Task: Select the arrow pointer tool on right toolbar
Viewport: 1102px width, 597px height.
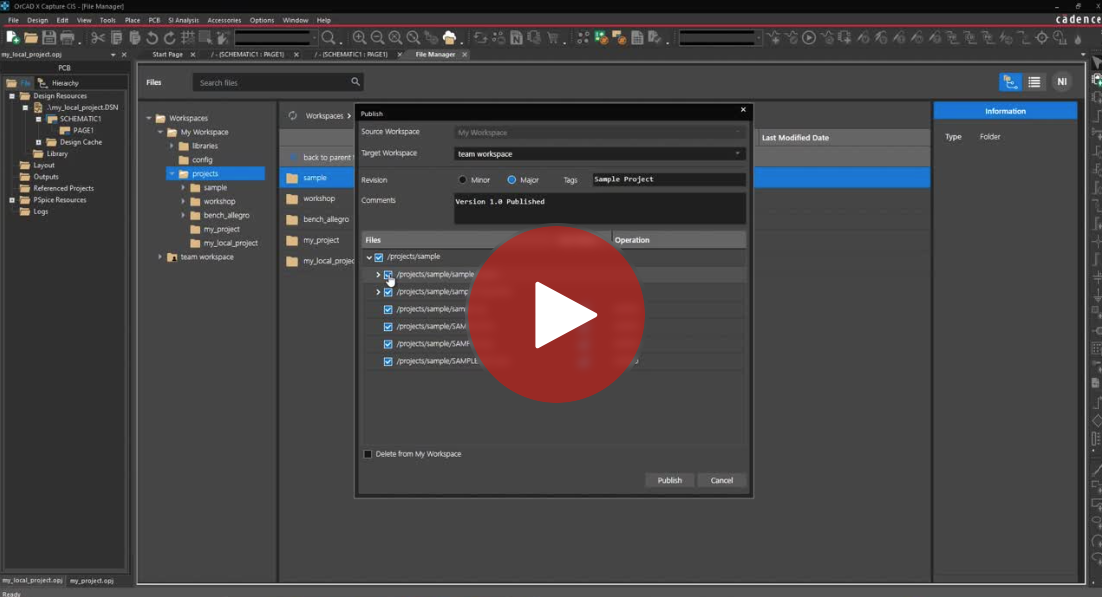Action: (1096, 63)
